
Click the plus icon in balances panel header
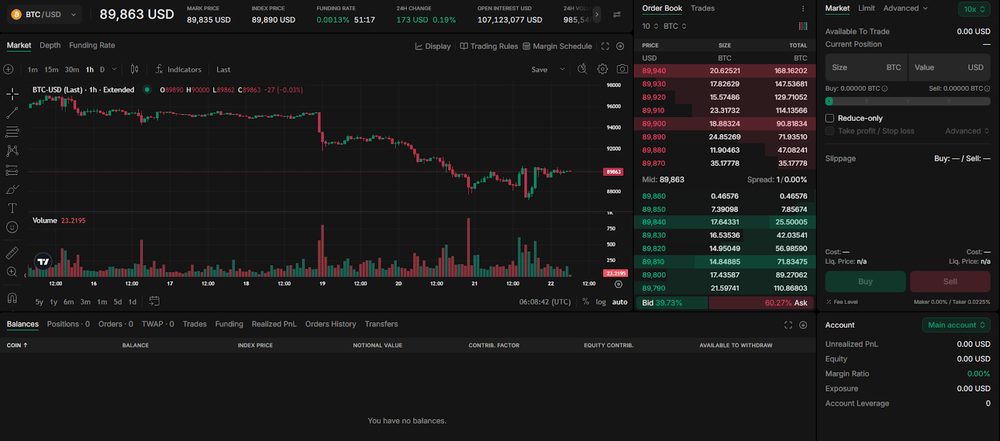coord(803,325)
